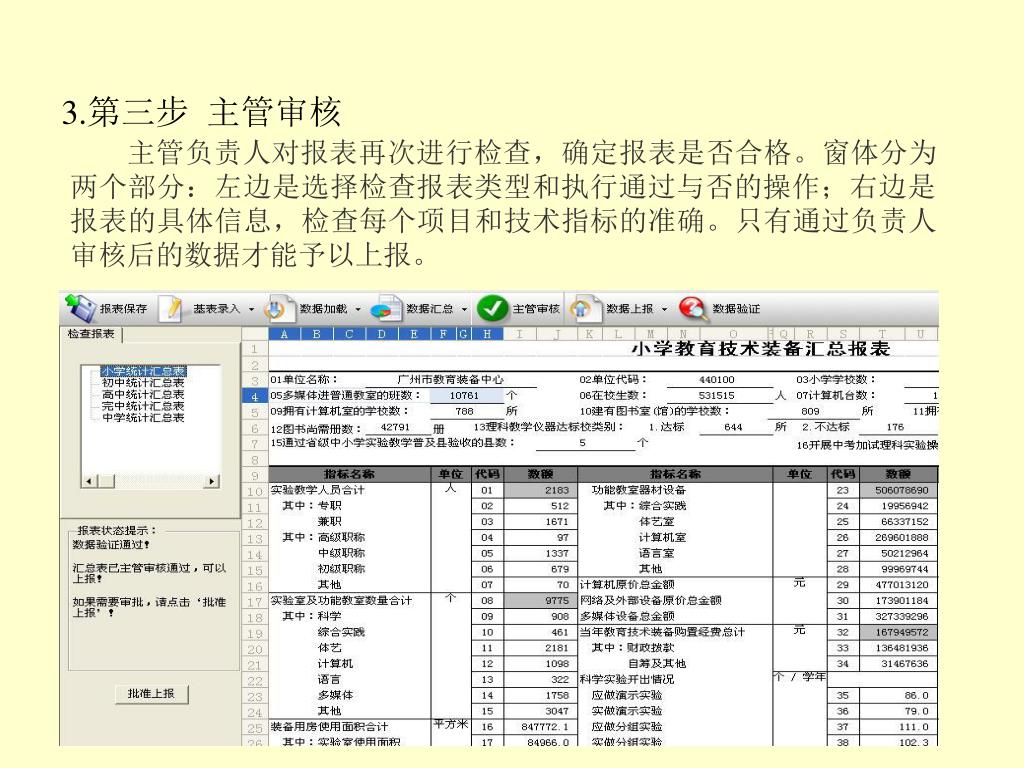Click the code 23 value 506078690
The width and height of the screenshot is (1024, 768).
point(899,490)
